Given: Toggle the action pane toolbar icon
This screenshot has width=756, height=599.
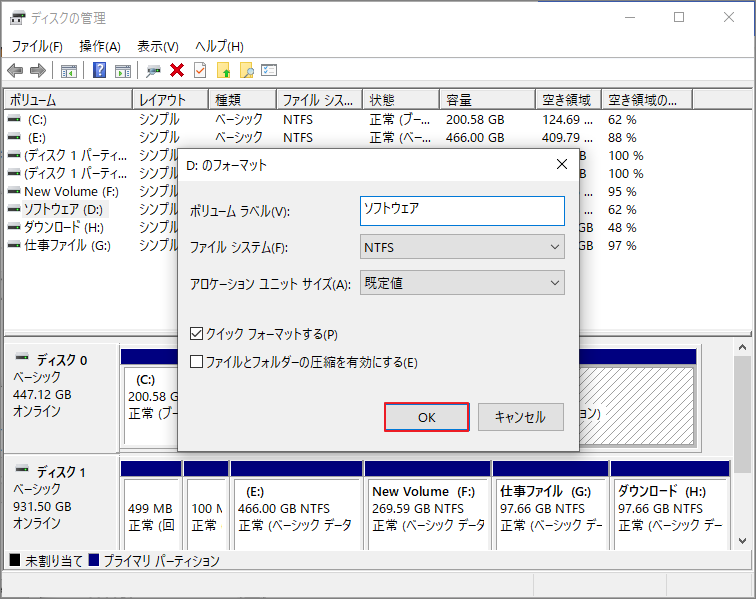Looking at the screenshot, I should [123, 71].
